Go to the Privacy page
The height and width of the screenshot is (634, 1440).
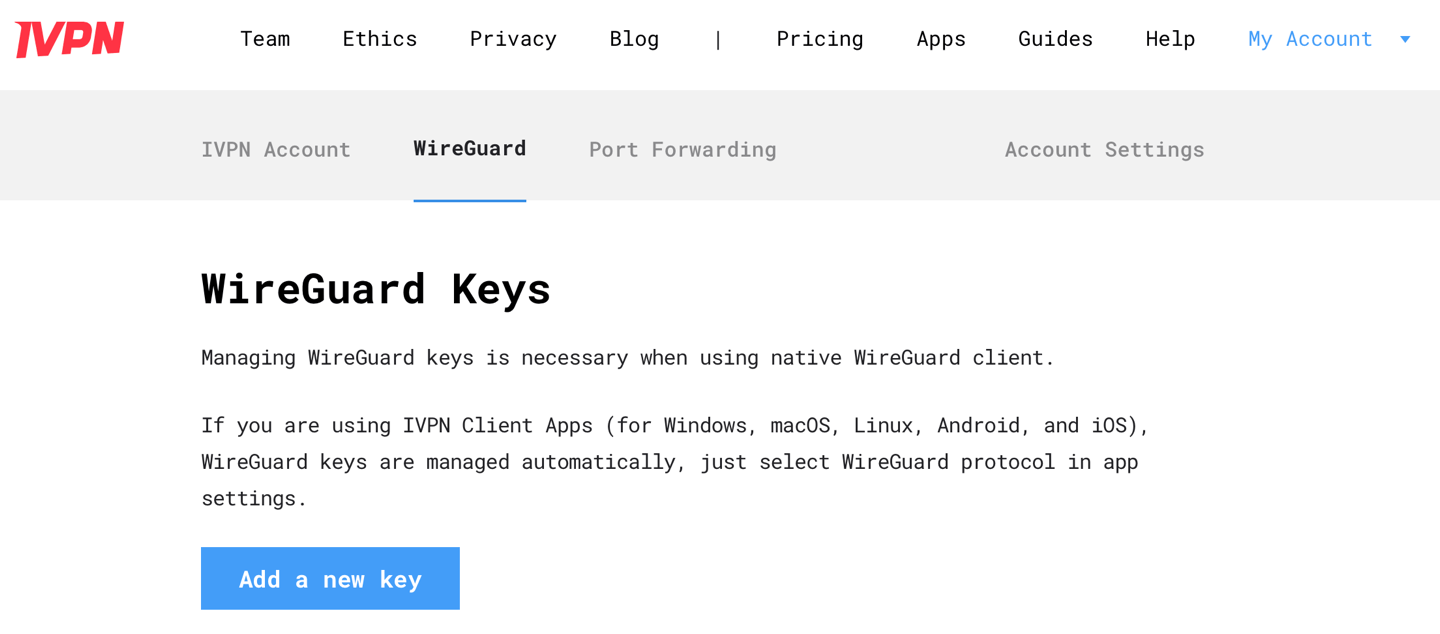(x=512, y=39)
